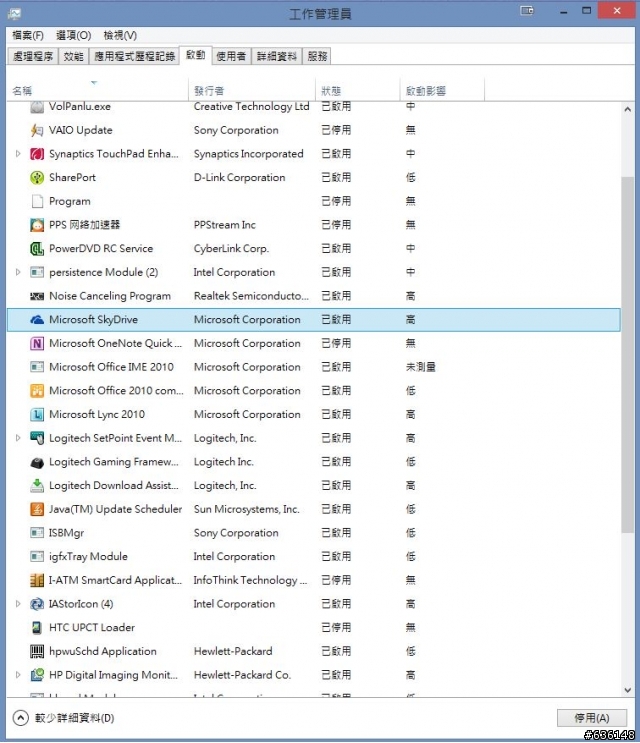Expand the IAStorIcon (4) group

point(18,604)
